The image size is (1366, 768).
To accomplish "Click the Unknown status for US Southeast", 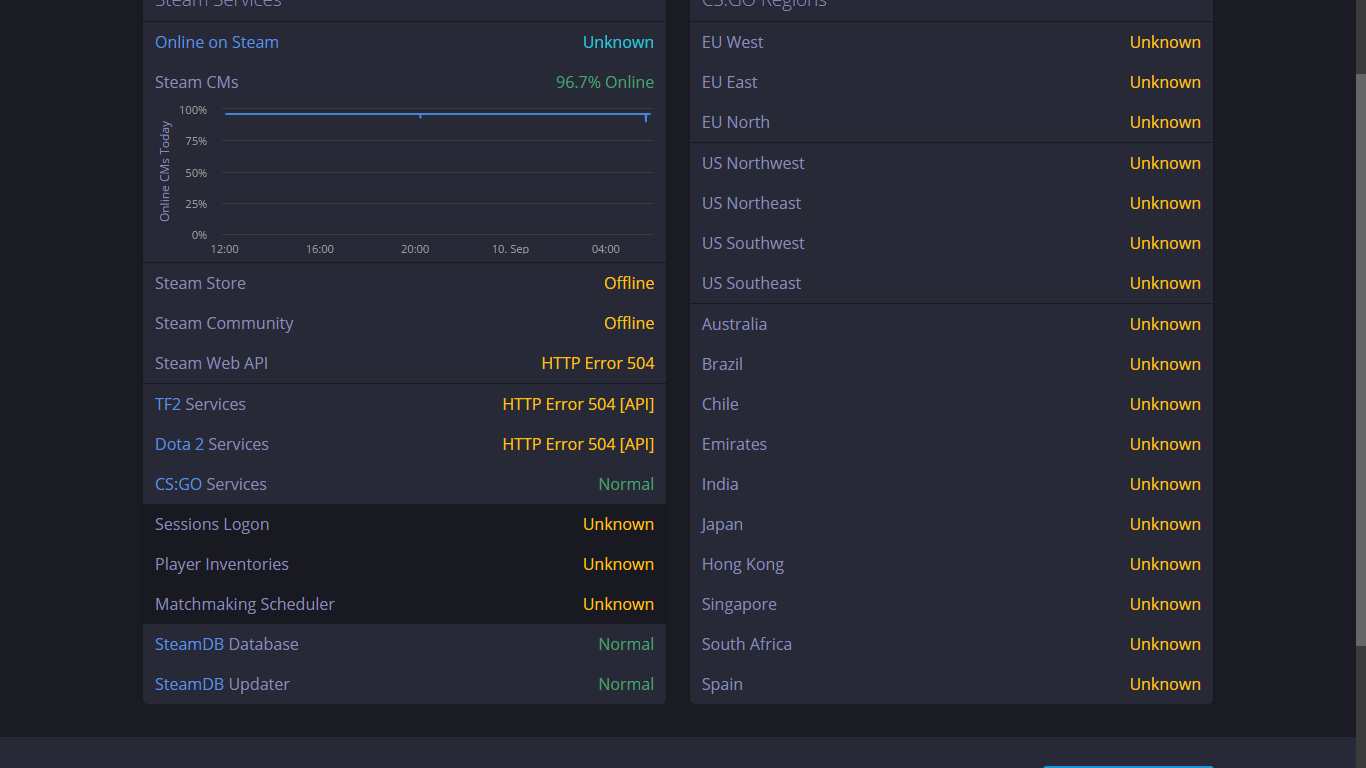I will coord(1165,283).
